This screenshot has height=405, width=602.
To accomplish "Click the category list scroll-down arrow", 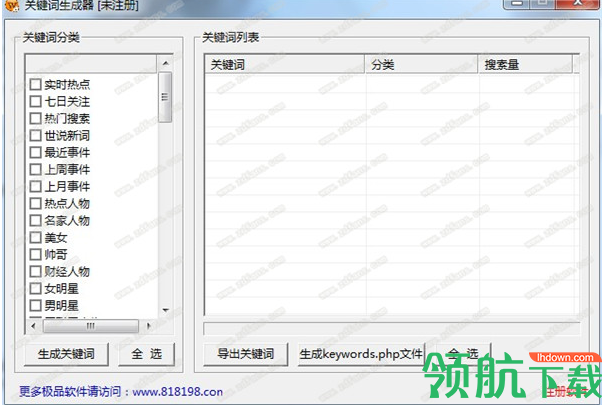I will click(x=165, y=310).
